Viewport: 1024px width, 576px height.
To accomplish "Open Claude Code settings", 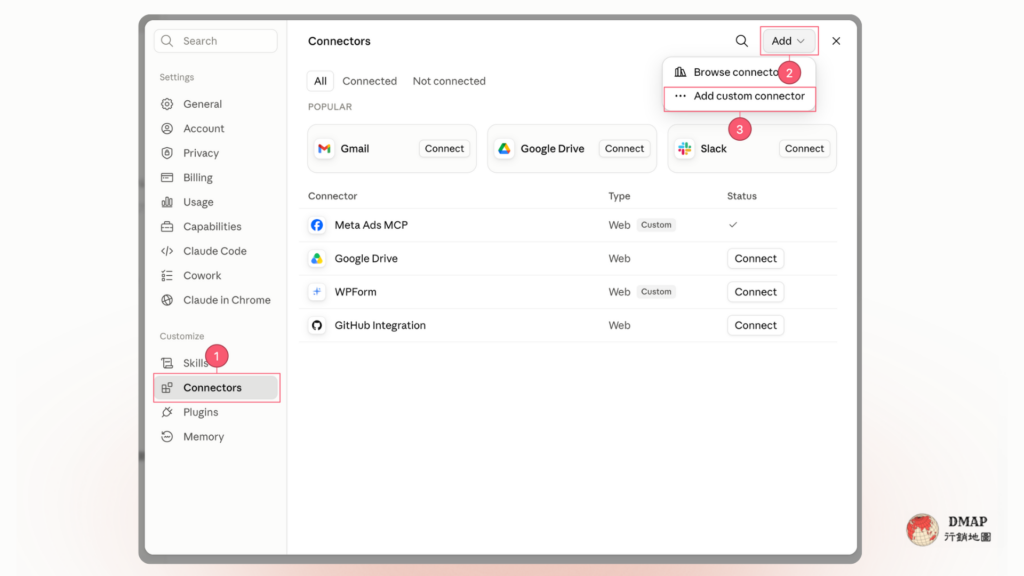I will [215, 251].
